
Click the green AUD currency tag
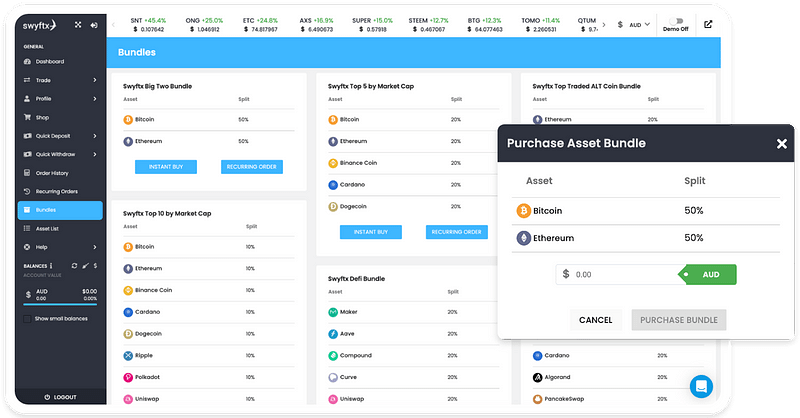[x=707, y=275]
